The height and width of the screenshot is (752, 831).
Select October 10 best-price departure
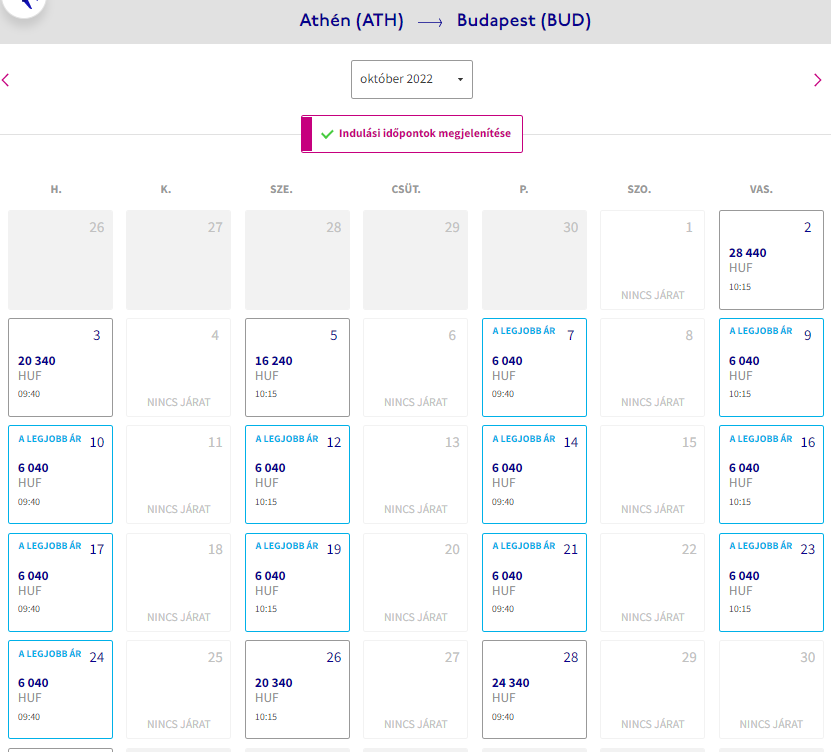pos(60,474)
